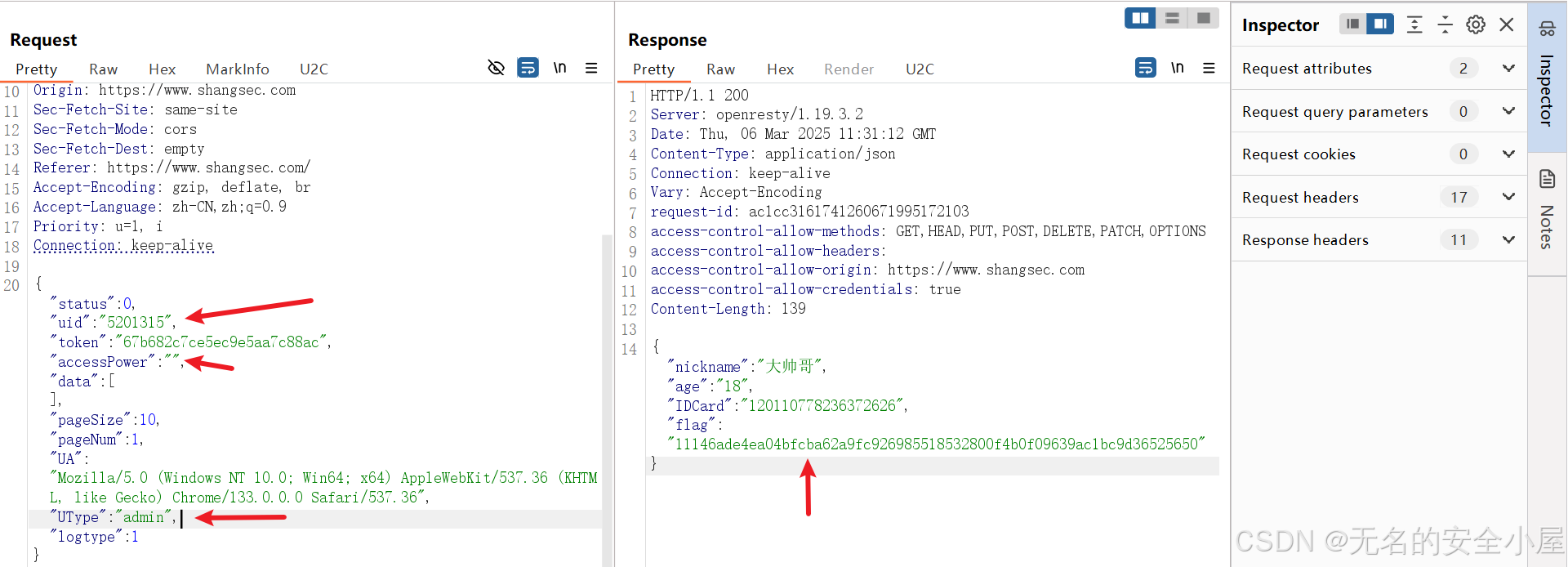Expand Request attributes section
Viewport: 1568px width, 567px height.
1508,68
